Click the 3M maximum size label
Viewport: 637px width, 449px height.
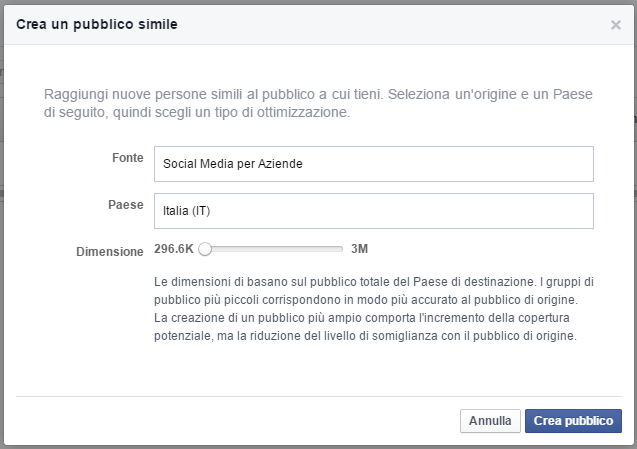click(x=361, y=249)
